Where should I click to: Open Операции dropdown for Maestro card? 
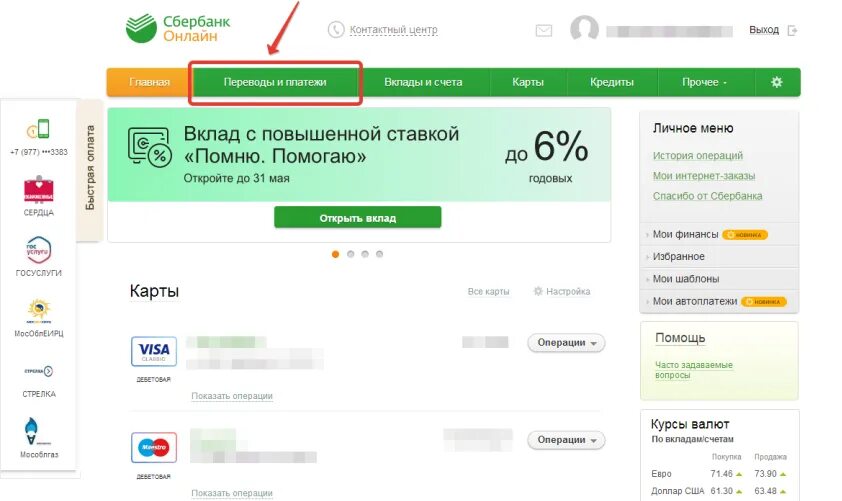pyautogui.click(x=567, y=440)
